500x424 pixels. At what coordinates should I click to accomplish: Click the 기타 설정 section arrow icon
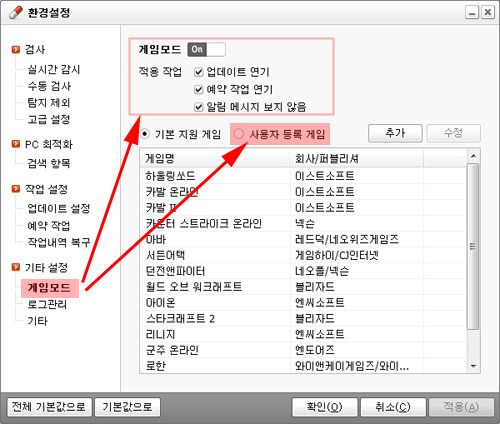(15, 267)
